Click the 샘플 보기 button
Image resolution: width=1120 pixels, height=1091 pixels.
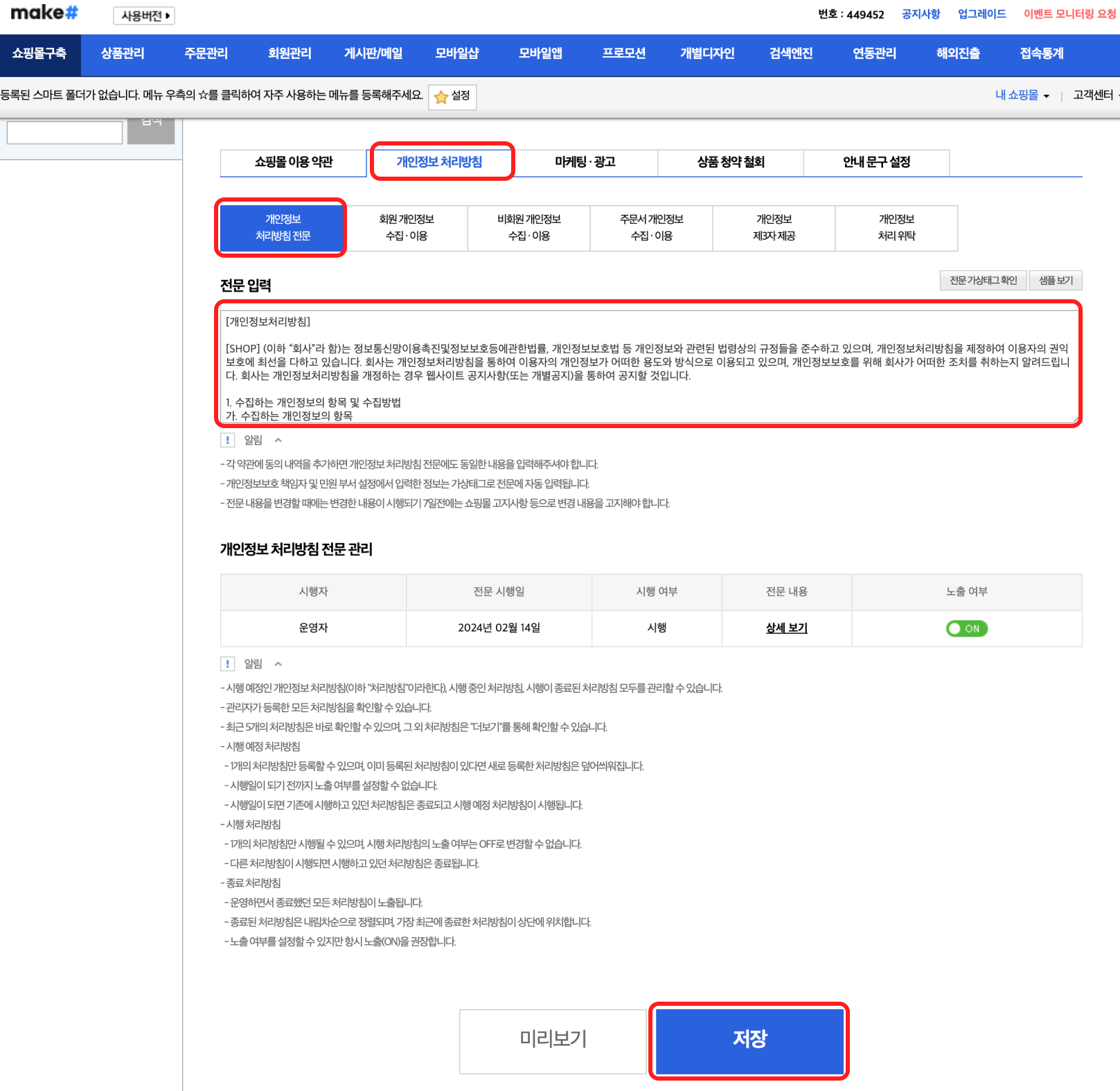click(1055, 281)
